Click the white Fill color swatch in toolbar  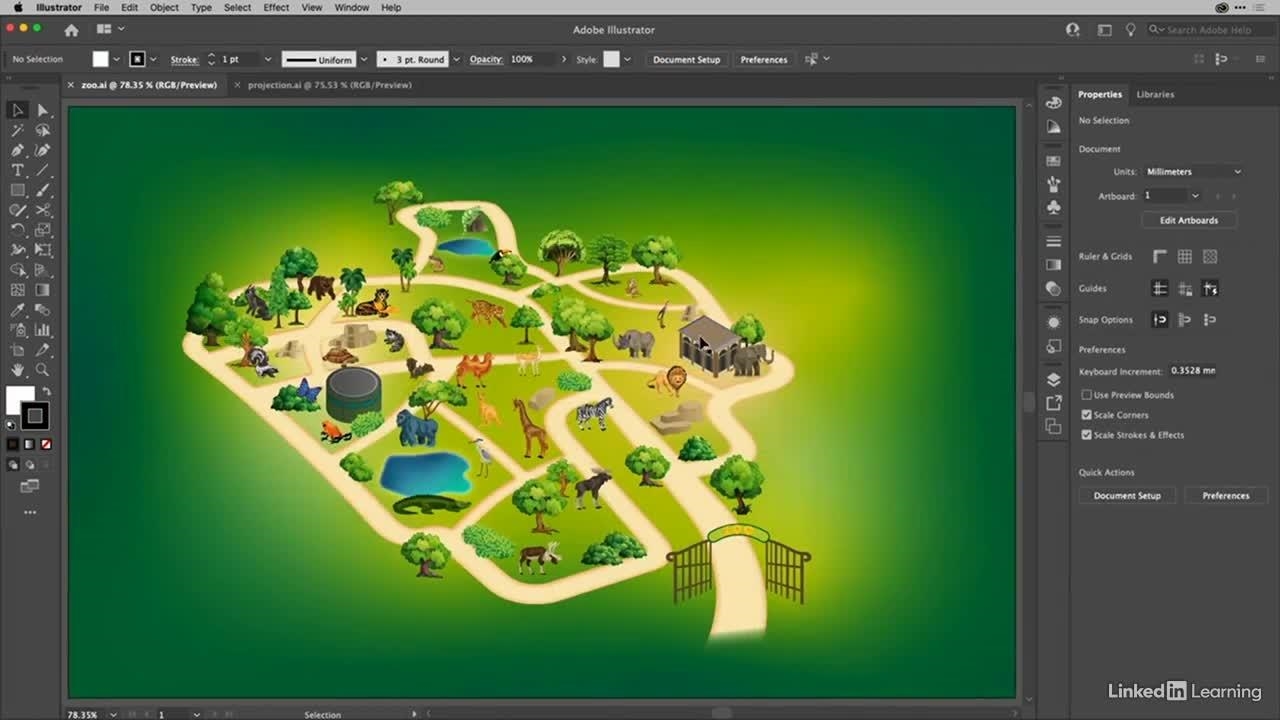[20, 400]
